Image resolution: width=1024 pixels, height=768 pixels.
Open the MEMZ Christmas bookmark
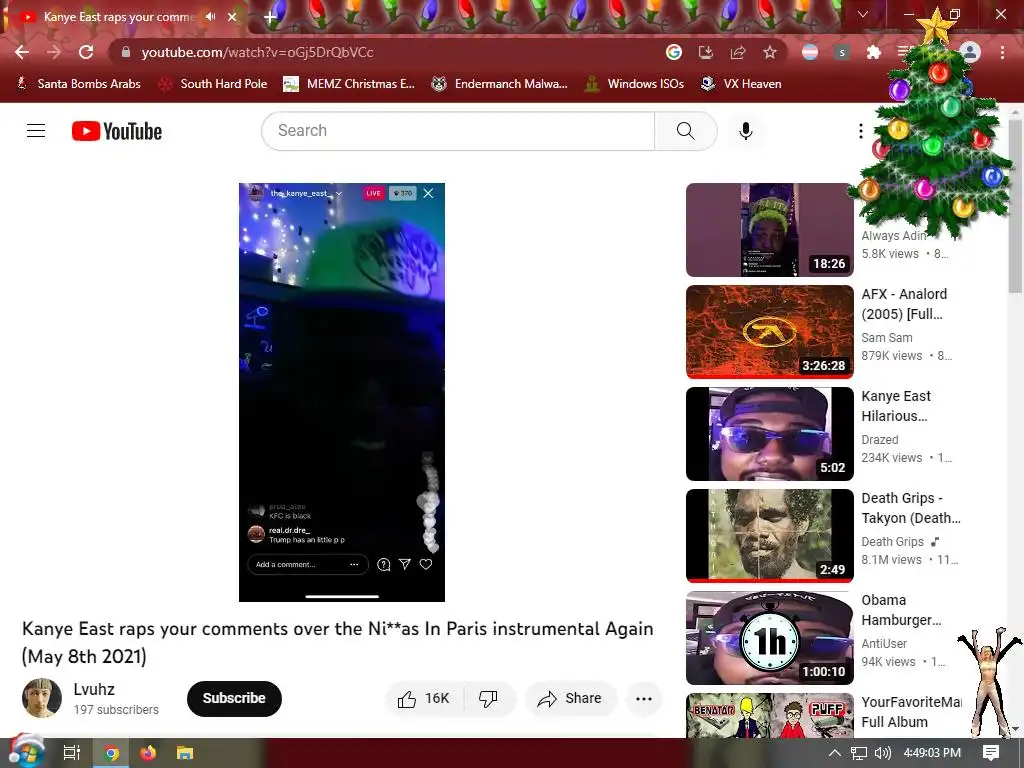pos(349,84)
